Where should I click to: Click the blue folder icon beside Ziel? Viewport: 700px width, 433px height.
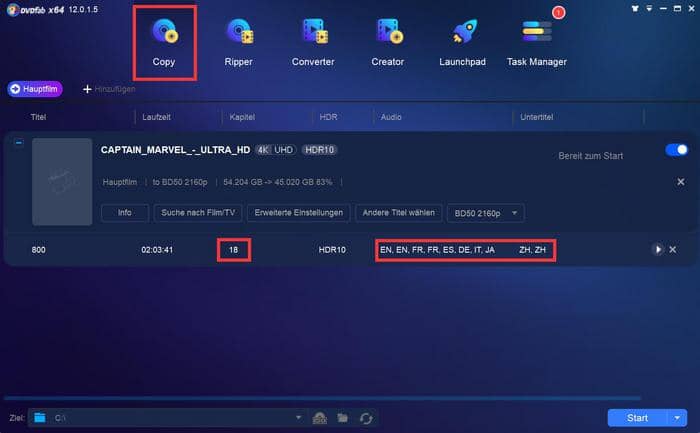point(40,418)
